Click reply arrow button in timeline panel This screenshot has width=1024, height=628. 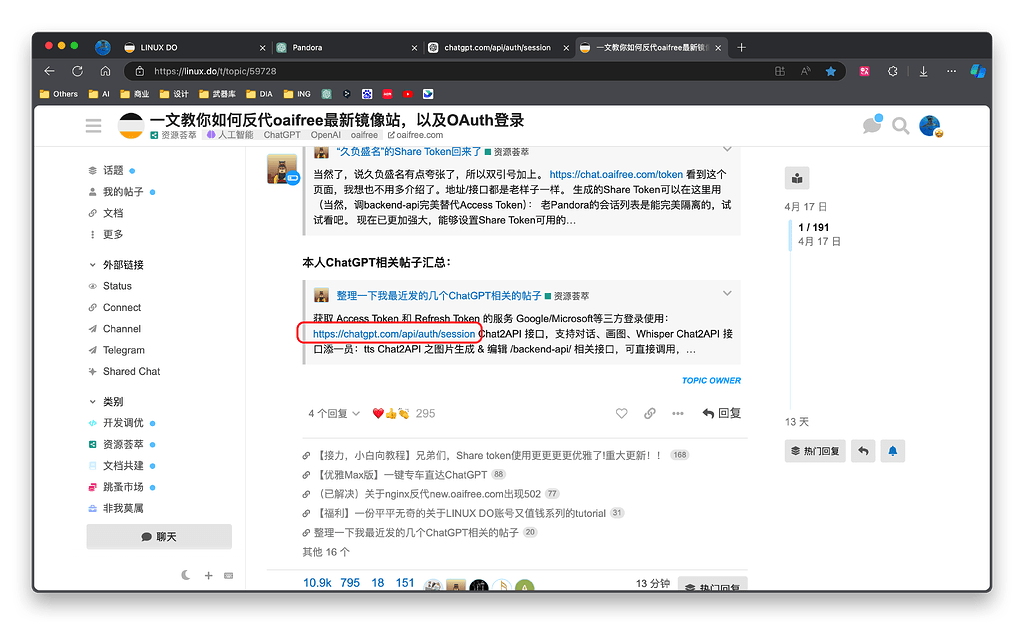point(863,451)
